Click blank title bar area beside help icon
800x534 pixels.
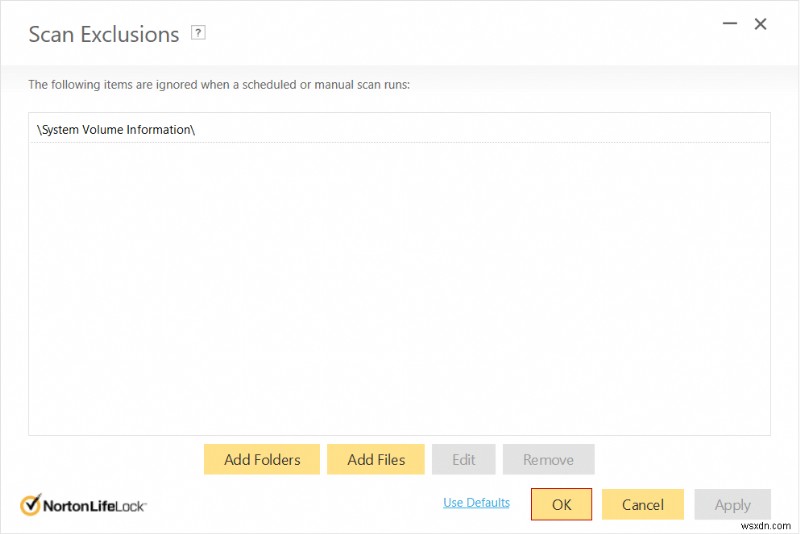[x=450, y=34]
